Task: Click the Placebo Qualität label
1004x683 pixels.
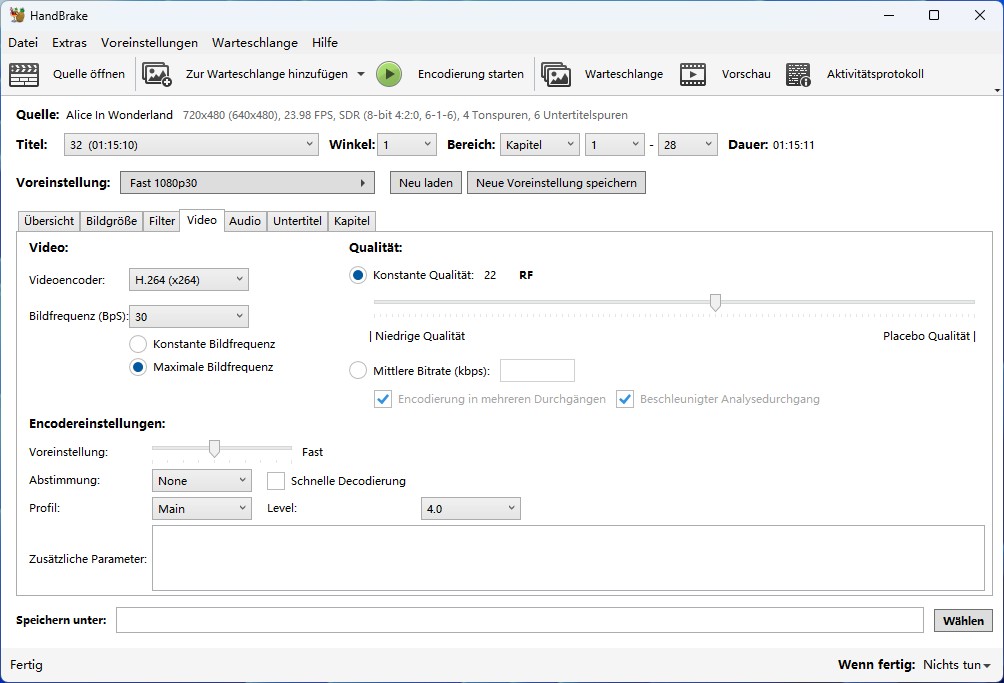Action: point(927,336)
